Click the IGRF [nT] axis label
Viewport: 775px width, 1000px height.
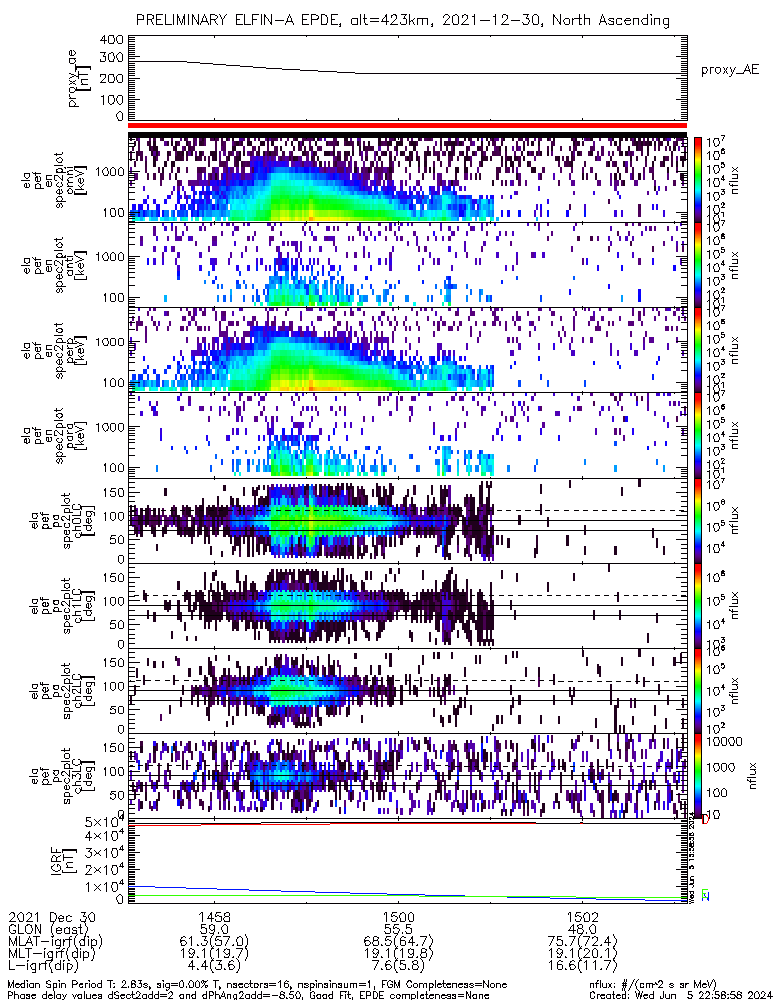[x=63, y=860]
